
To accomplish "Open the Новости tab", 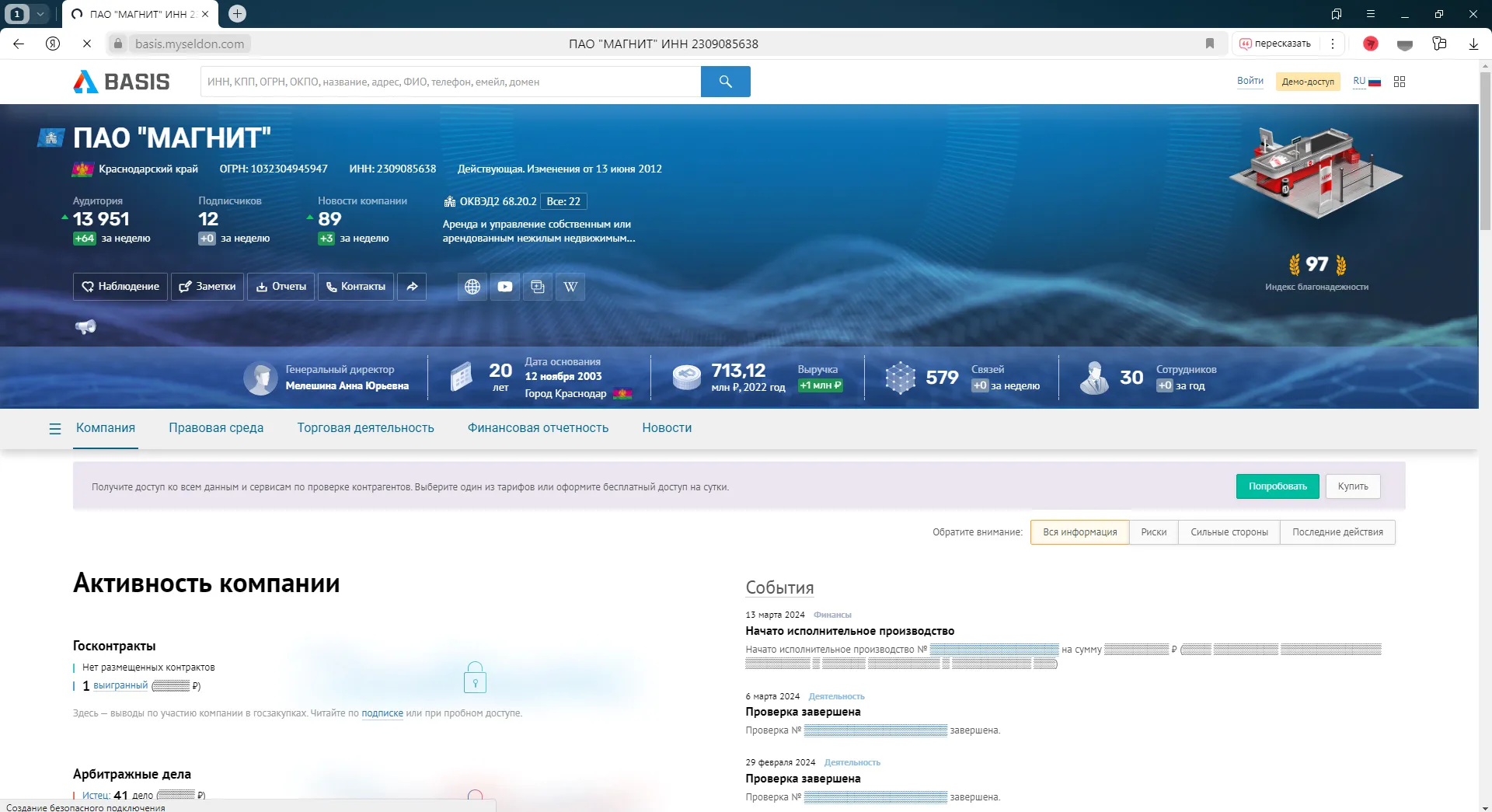I will tap(667, 428).
